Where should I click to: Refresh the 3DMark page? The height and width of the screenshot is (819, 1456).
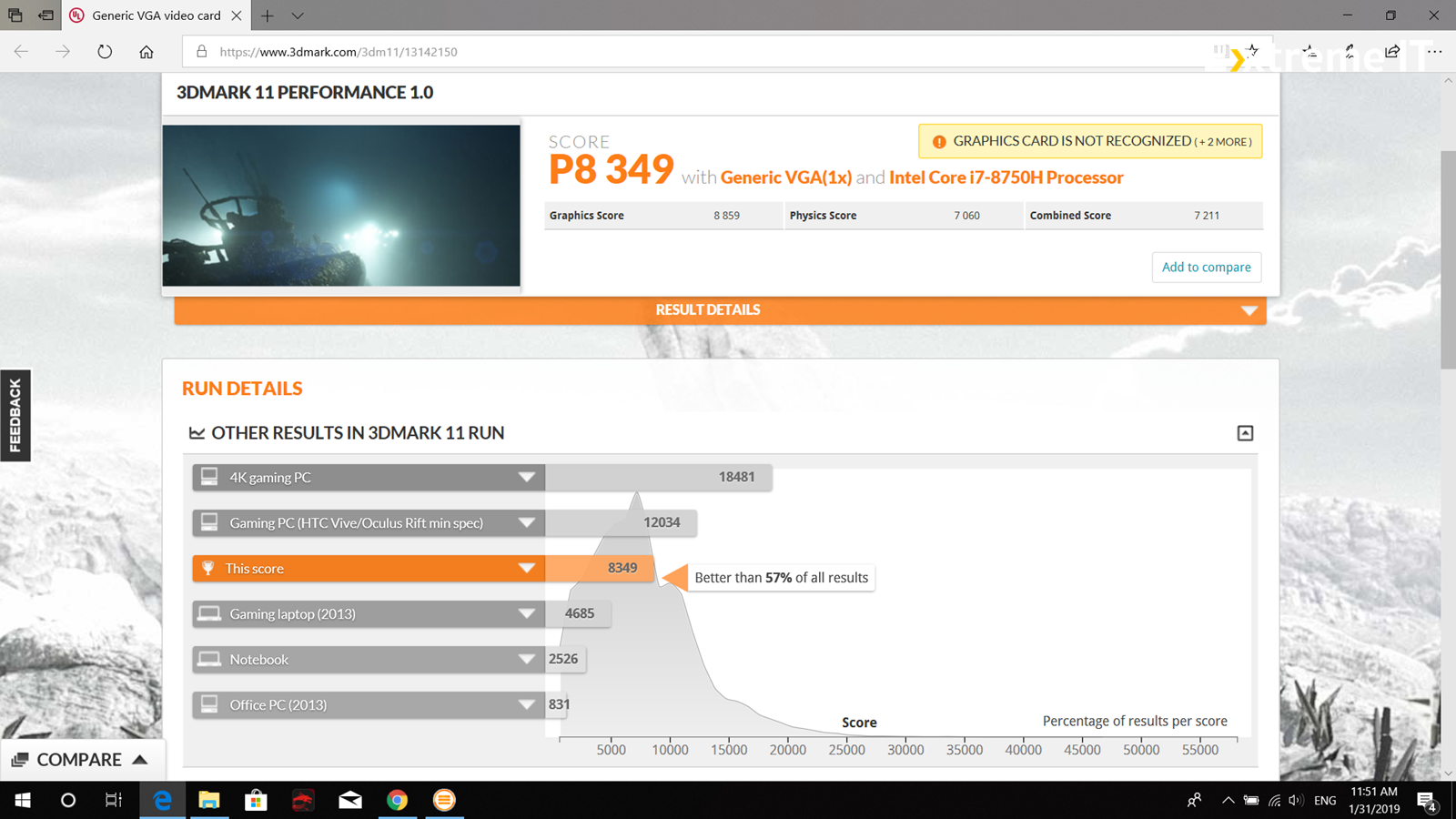coord(105,52)
